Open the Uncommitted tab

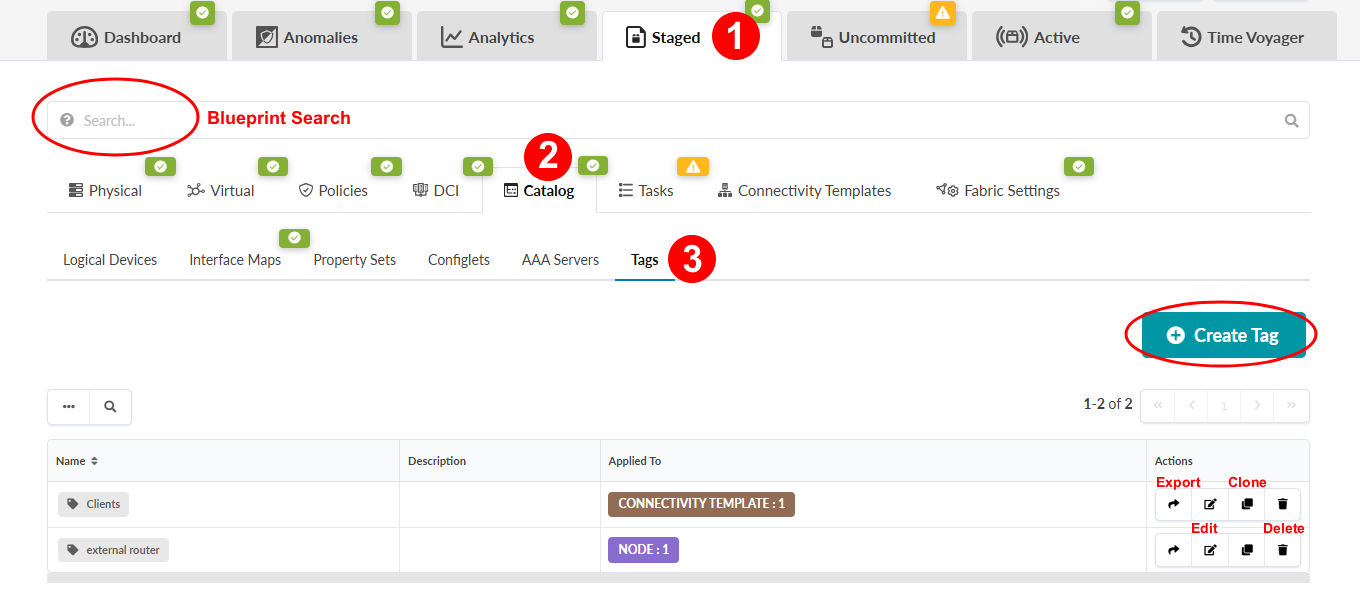click(876, 37)
